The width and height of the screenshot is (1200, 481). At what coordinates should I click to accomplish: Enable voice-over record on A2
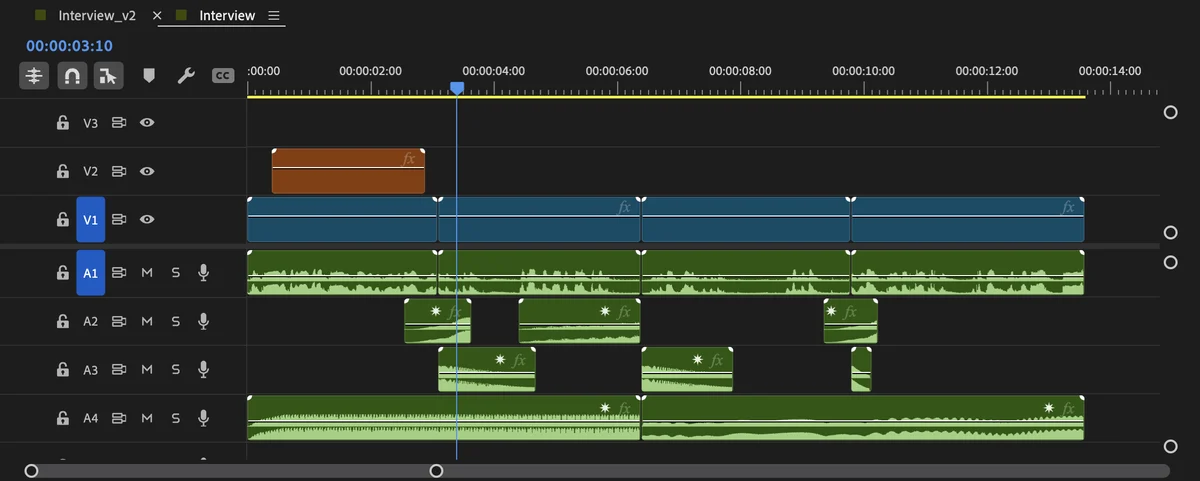coord(204,321)
